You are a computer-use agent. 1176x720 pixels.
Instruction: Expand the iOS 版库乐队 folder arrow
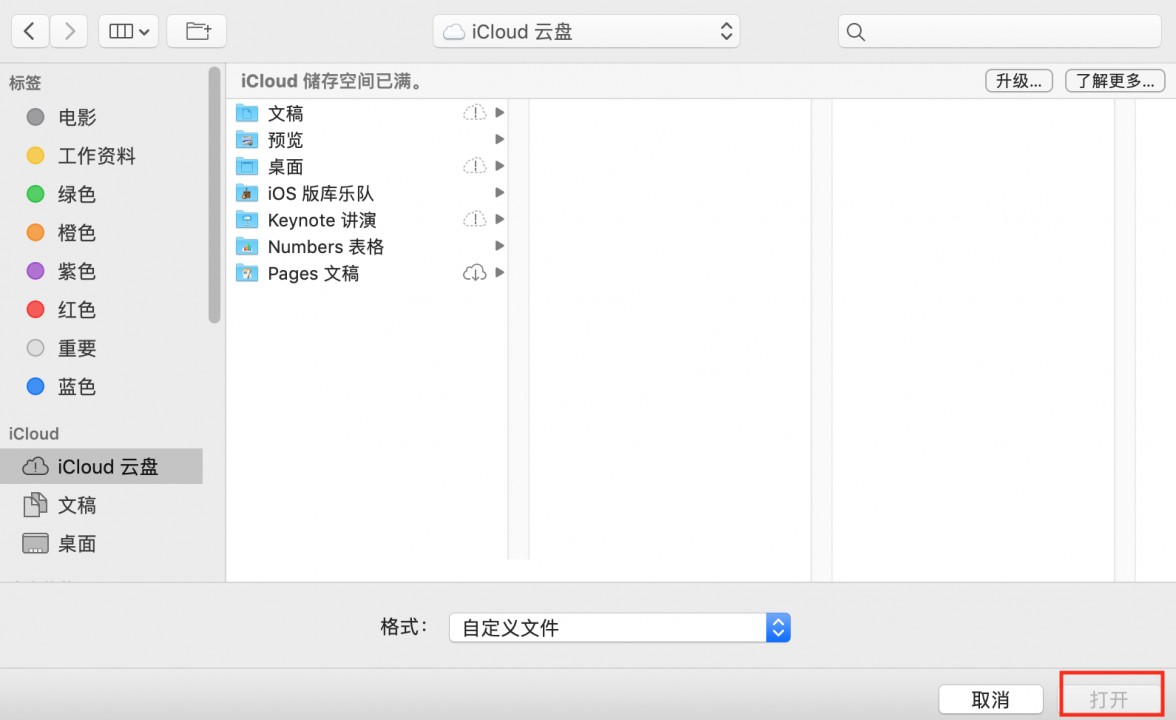tap(500, 193)
